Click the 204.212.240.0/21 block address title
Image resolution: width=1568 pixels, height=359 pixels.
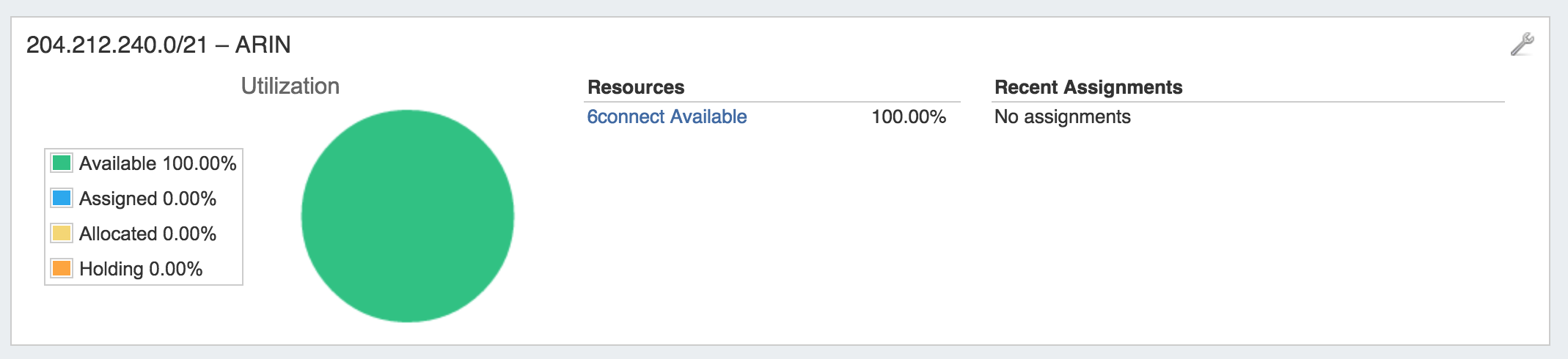[x=117, y=45]
